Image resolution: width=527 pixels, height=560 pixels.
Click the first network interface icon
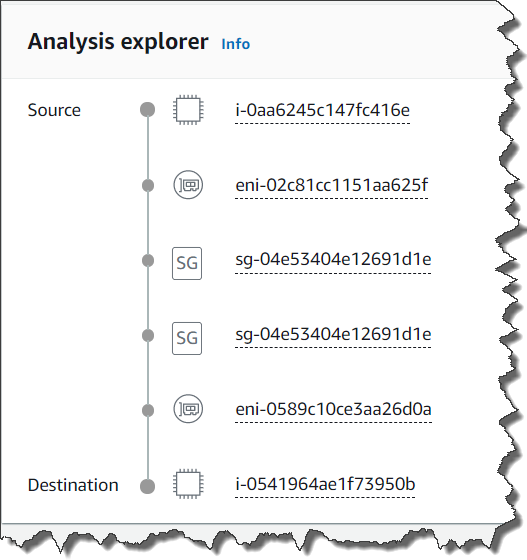click(x=188, y=185)
